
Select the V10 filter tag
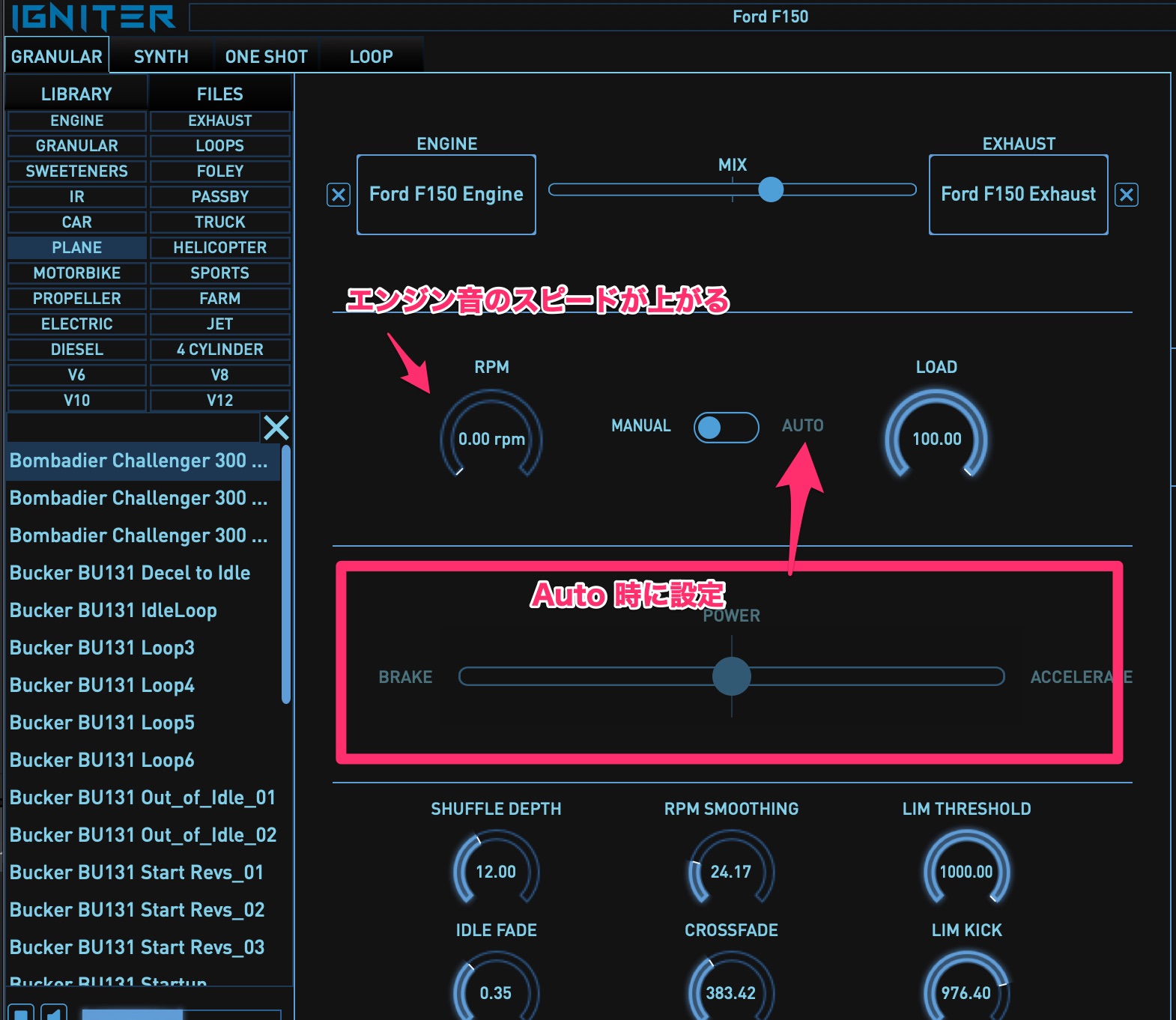pyautogui.click(x=77, y=401)
